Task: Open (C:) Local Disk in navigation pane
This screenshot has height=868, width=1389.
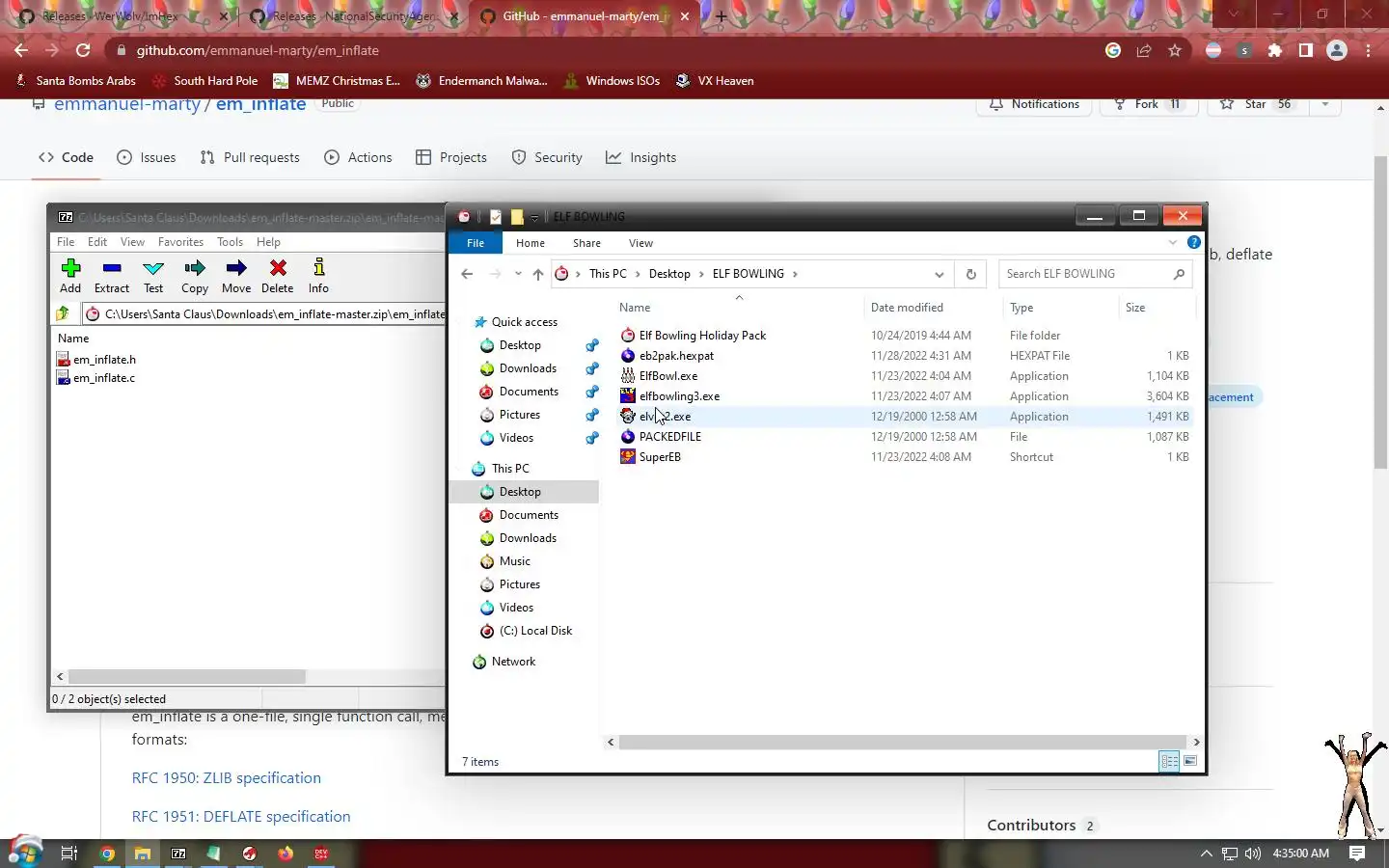Action: click(535, 631)
